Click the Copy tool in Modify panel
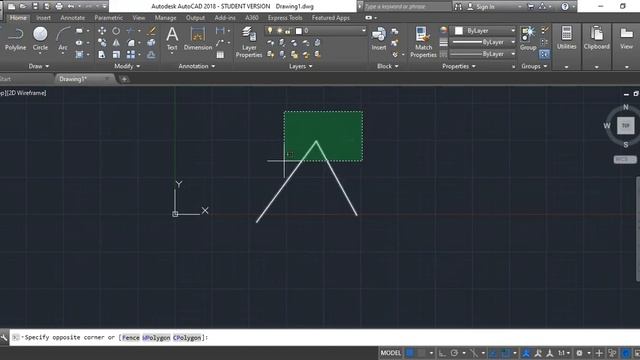Image resolution: width=640 pixels, height=360 pixels. pos(102,42)
